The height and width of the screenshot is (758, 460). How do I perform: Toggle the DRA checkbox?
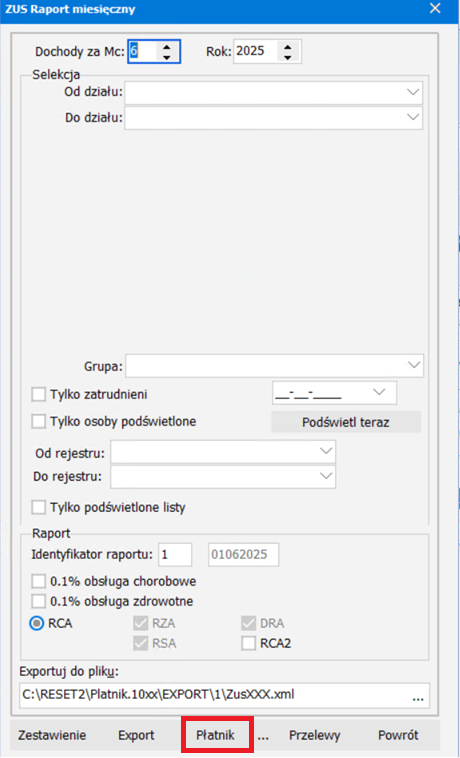(x=248, y=624)
